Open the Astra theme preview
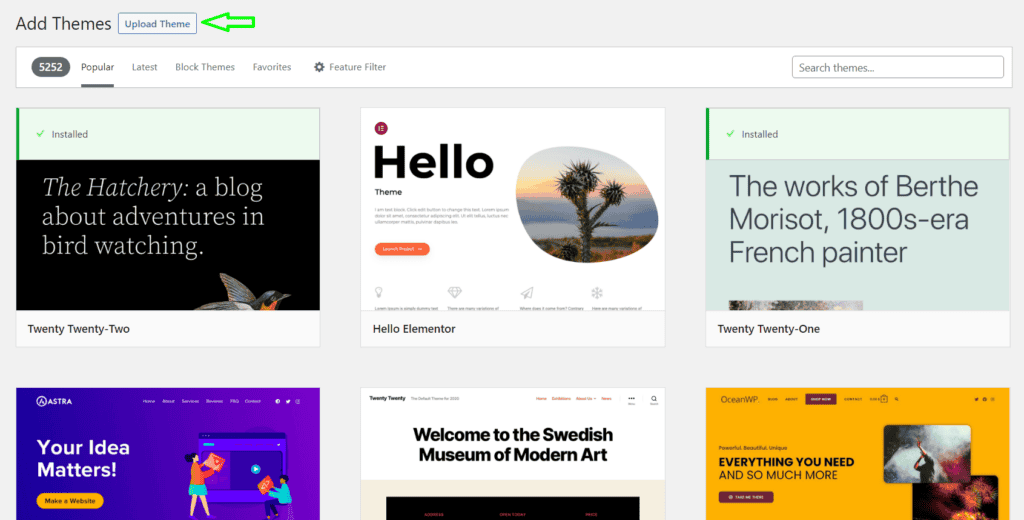Viewport: 1024px width, 520px height. (x=168, y=454)
